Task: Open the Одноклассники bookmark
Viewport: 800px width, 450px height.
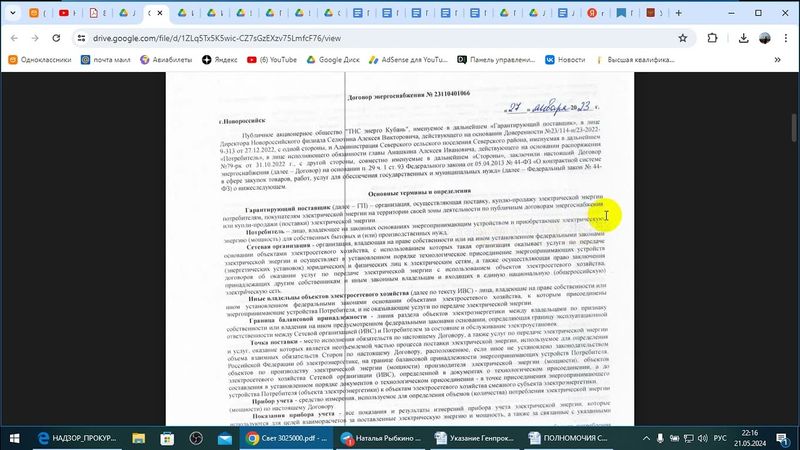Action: 40,60
